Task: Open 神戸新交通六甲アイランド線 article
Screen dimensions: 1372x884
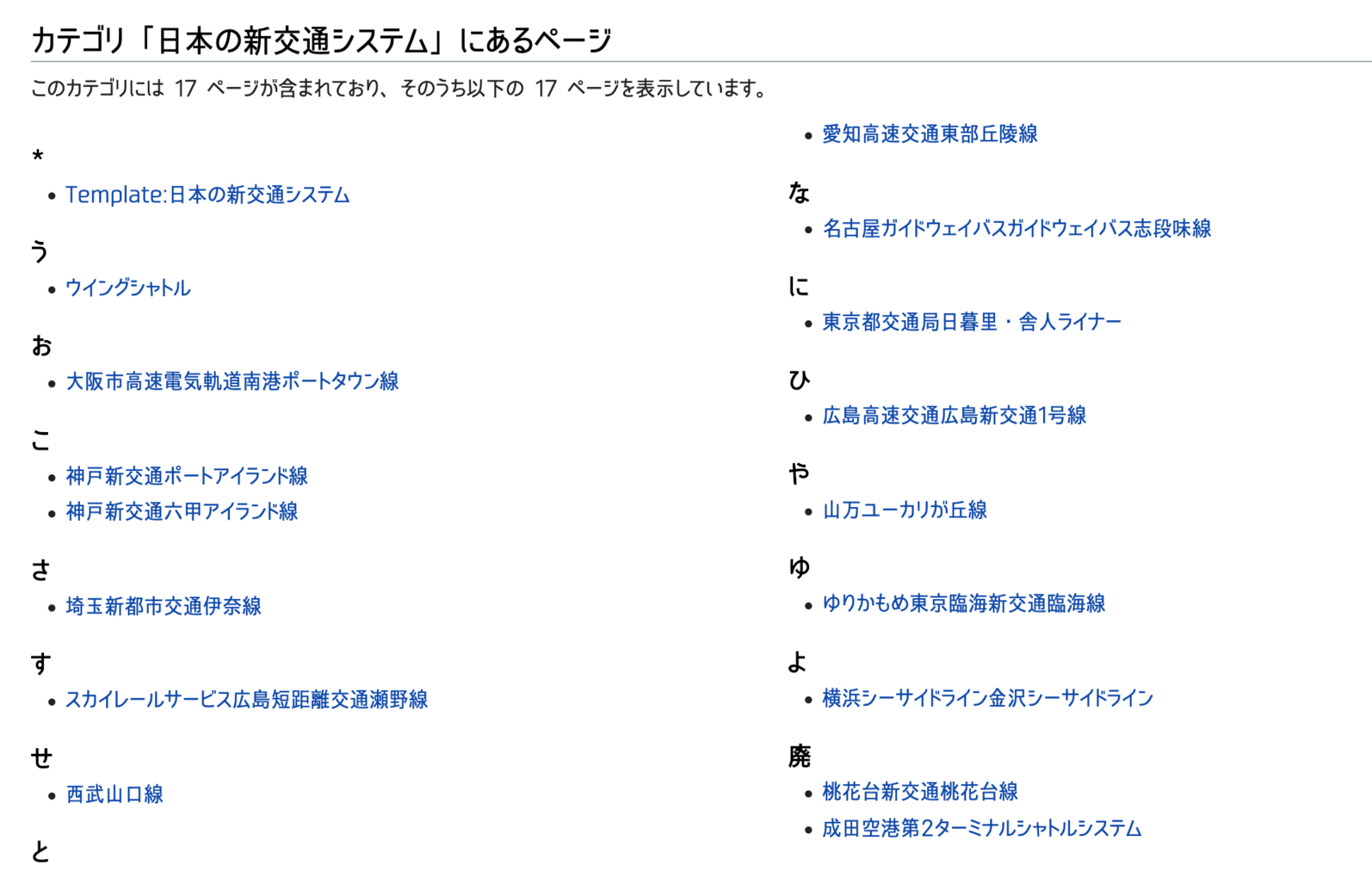Action: pyautogui.click(x=182, y=511)
